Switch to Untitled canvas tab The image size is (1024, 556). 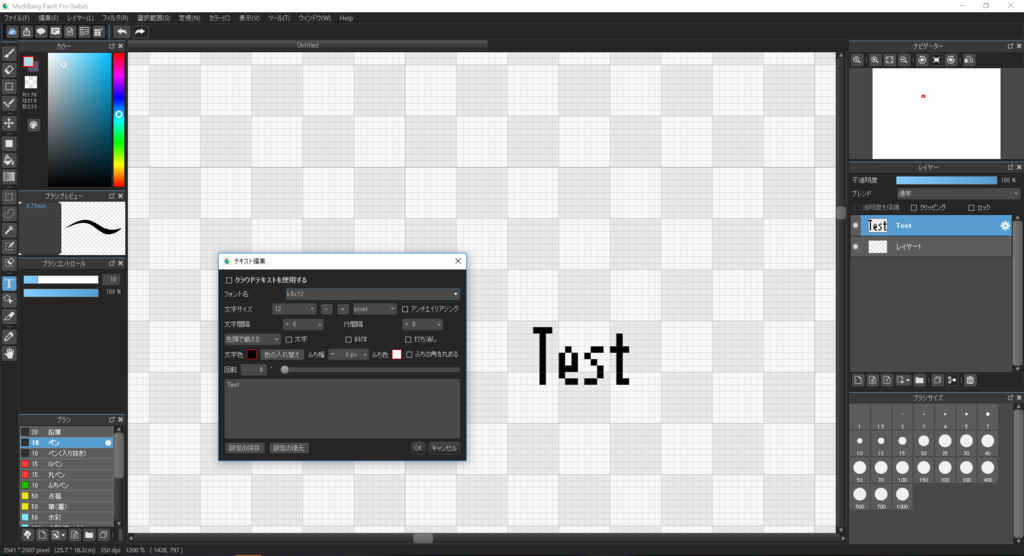308,45
